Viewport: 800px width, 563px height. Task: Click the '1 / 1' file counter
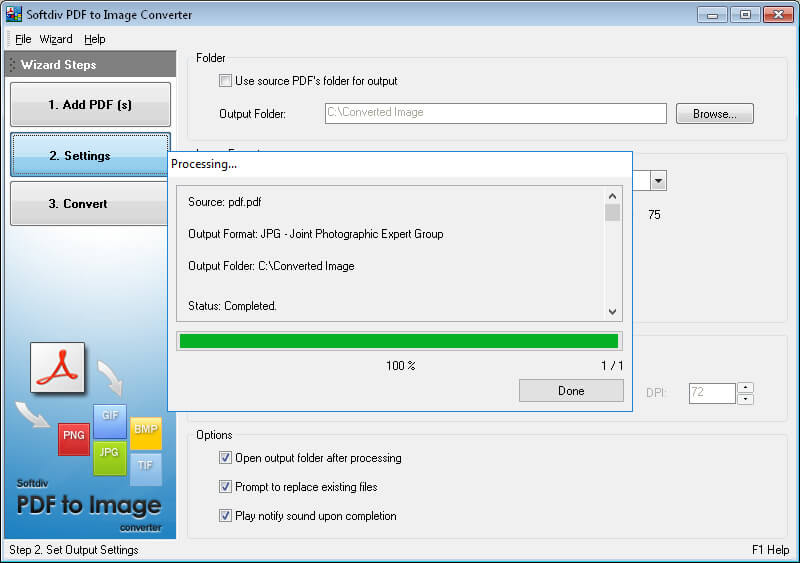coord(612,365)
